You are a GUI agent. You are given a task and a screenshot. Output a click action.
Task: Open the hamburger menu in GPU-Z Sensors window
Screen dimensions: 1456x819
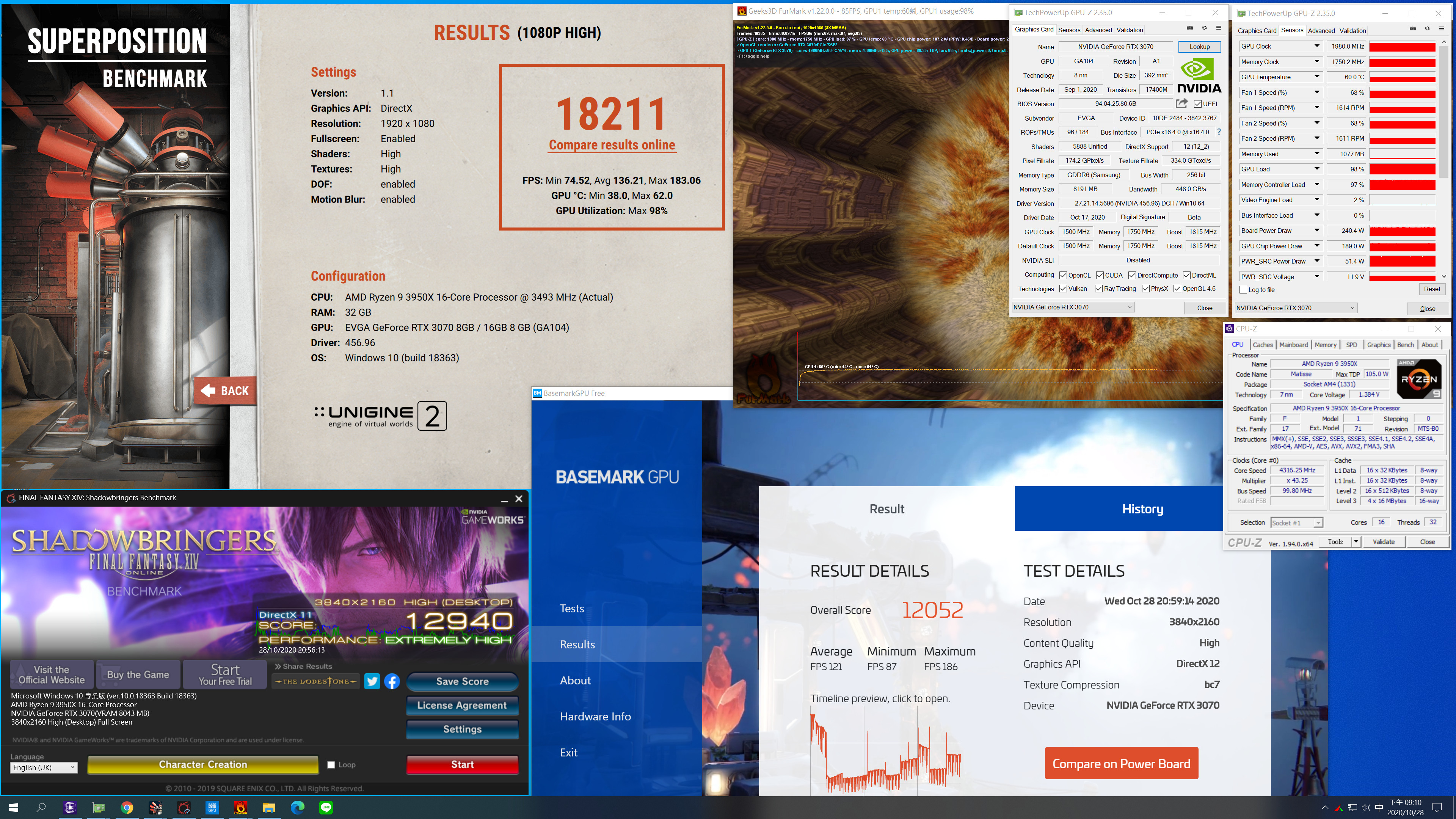pyautogui.click(x=1441, y=29)
